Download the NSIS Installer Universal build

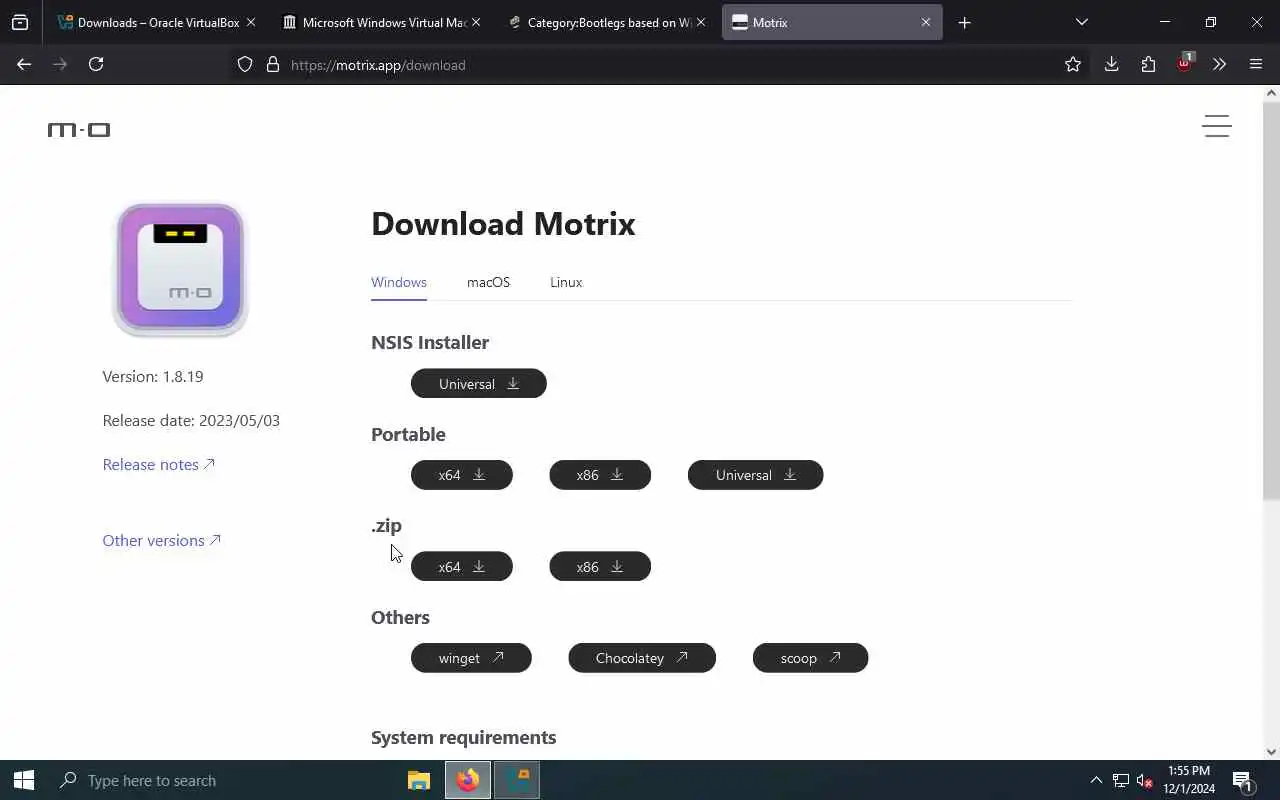coord(478,384)
